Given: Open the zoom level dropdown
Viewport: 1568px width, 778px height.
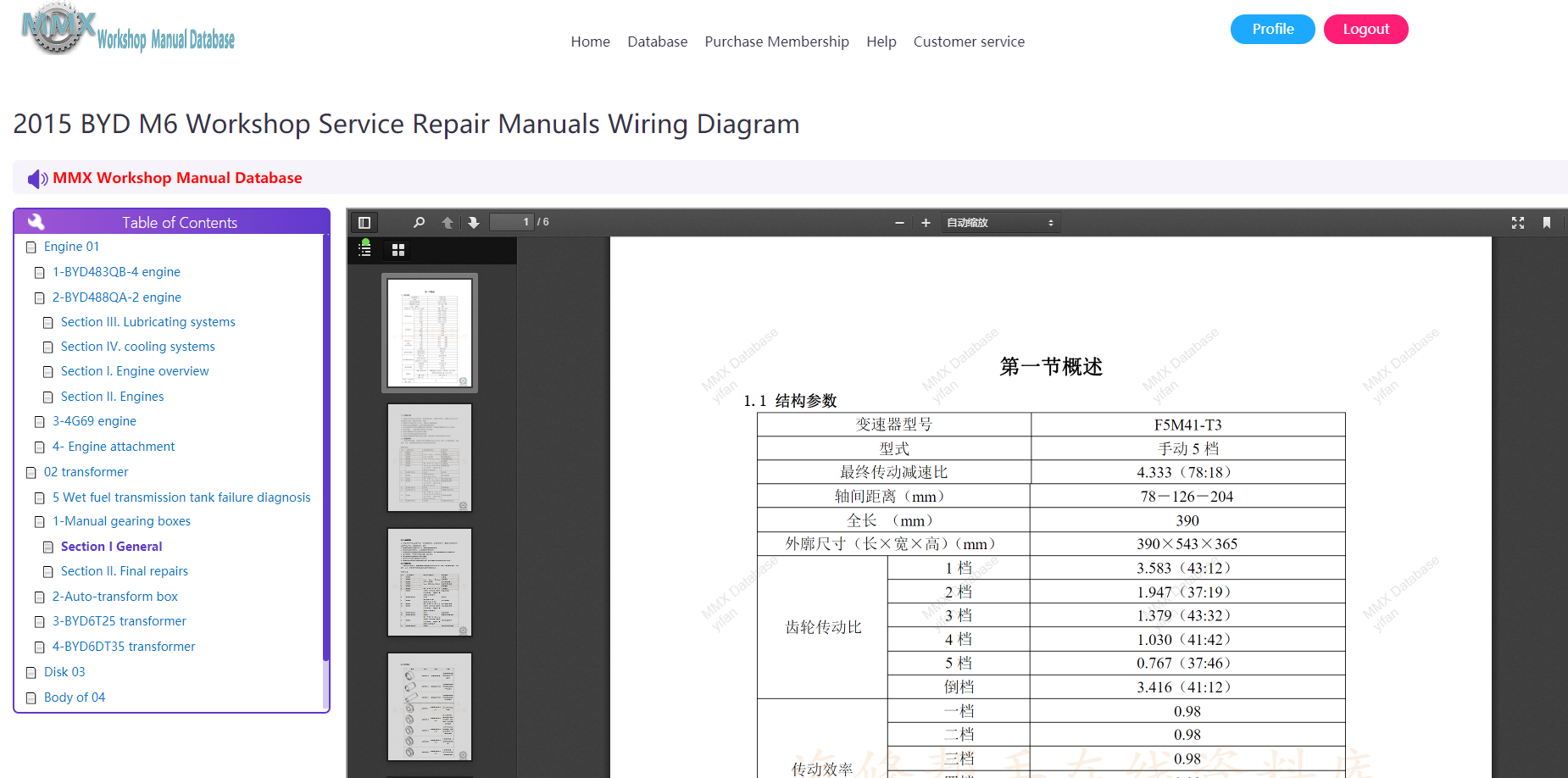Looking at the screenshot, I should click(x=1000, y=223).
